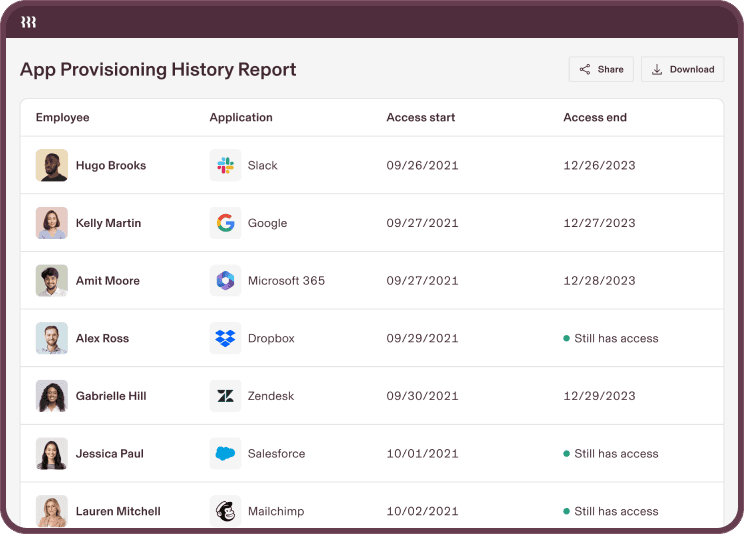Sort by the Application column header
The height and width of the screenshot is (534, 744).
click(241, 118)
